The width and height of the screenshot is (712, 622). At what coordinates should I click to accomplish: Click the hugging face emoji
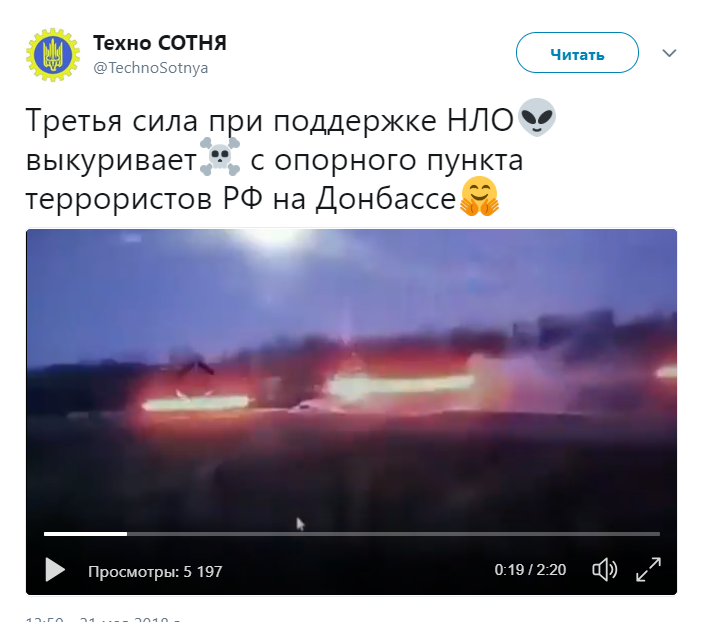tap(480, 196)
